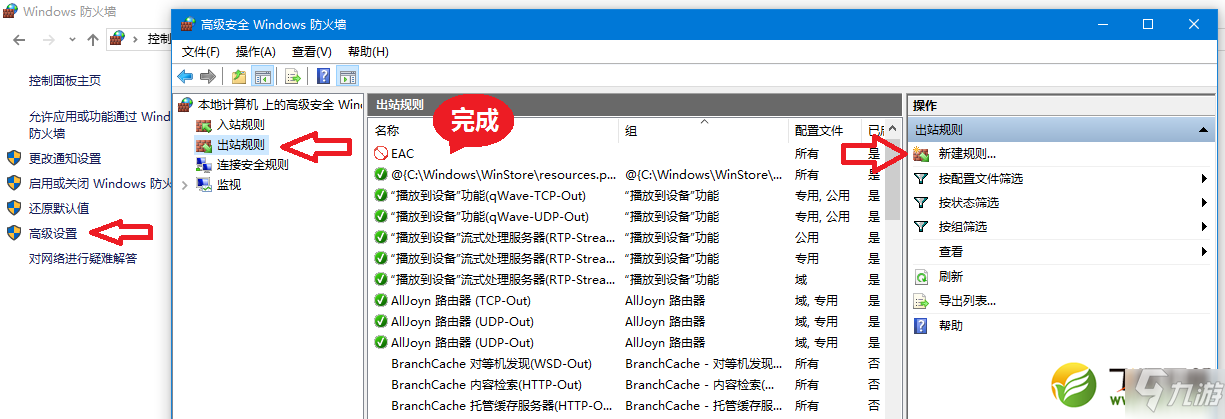Click 刷新 in the actions pane
The width and height of the screenshot is (1225, 419).
951,276
